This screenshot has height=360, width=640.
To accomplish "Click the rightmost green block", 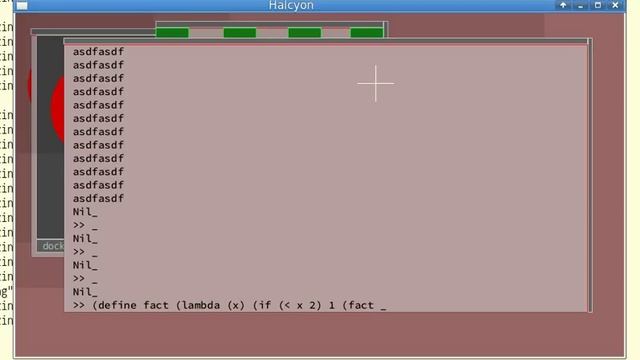I will pos(367,33).
